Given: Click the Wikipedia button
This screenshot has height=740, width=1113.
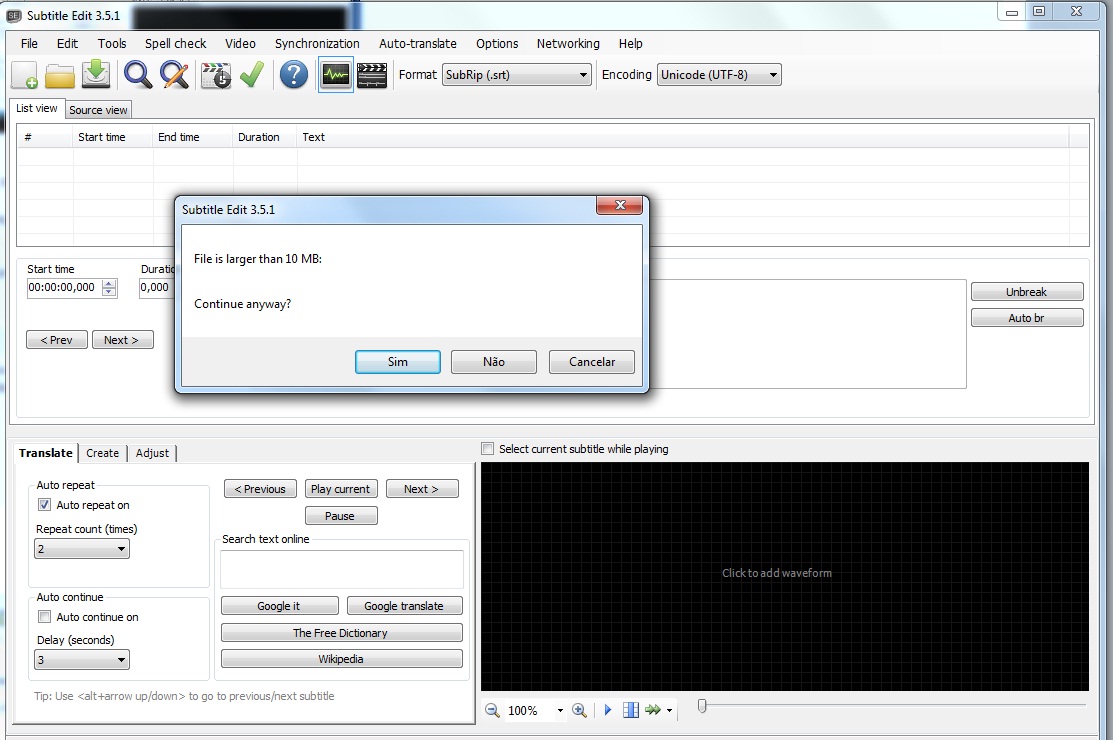Looking at the screenshot, I should [341, 659].
